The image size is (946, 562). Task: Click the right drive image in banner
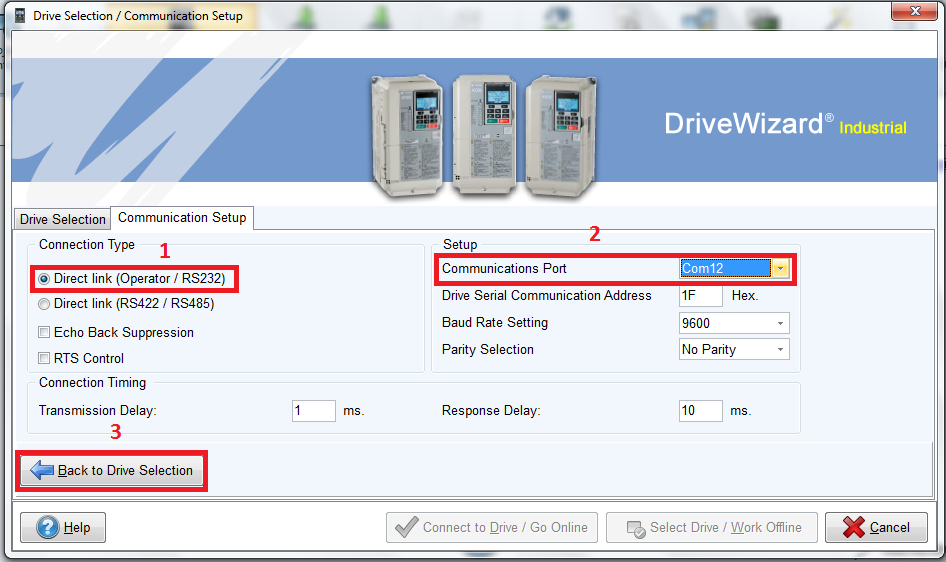[x=561, y=136]
